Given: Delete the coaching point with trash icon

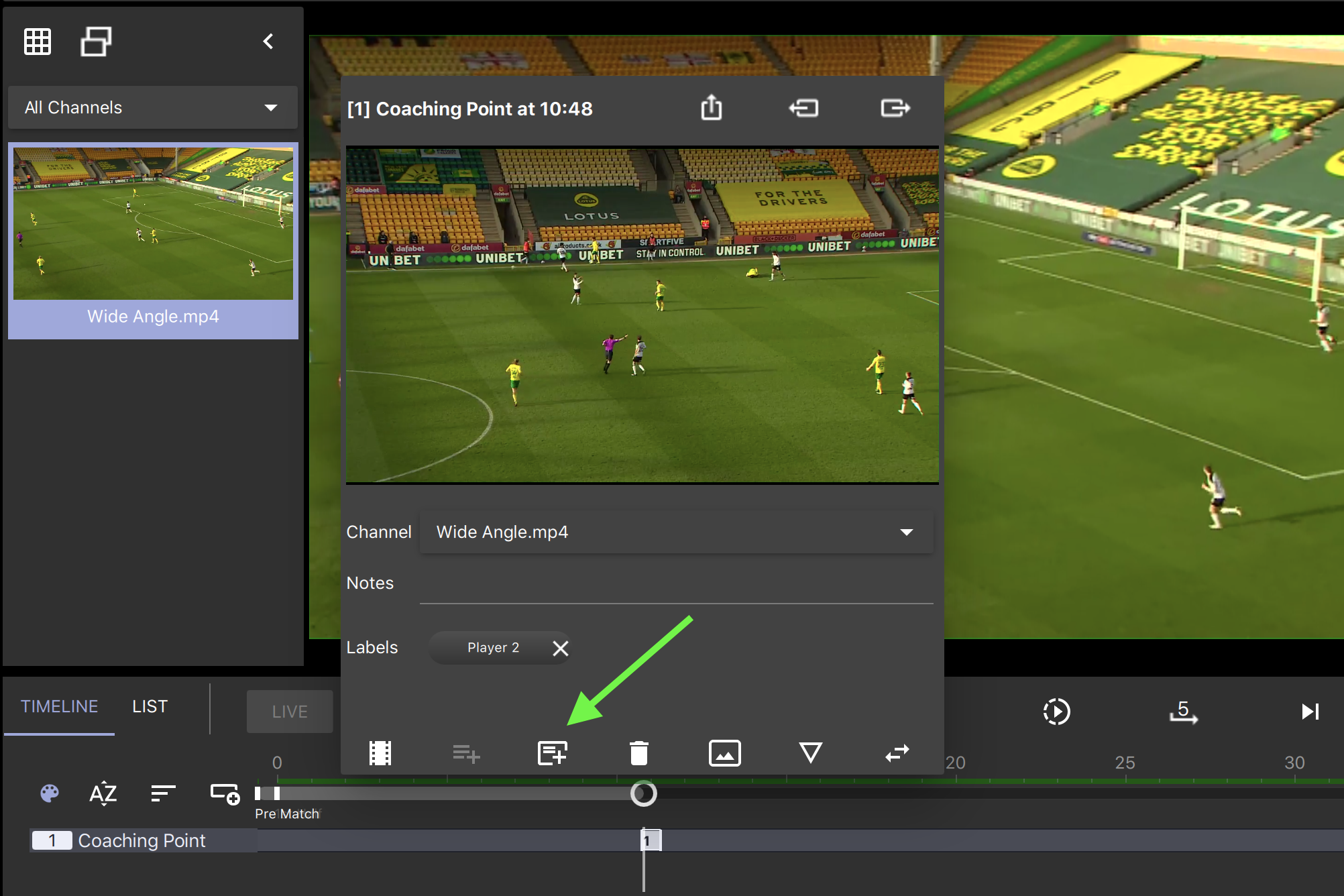Looking at the screenshot, I should point(639,753).
